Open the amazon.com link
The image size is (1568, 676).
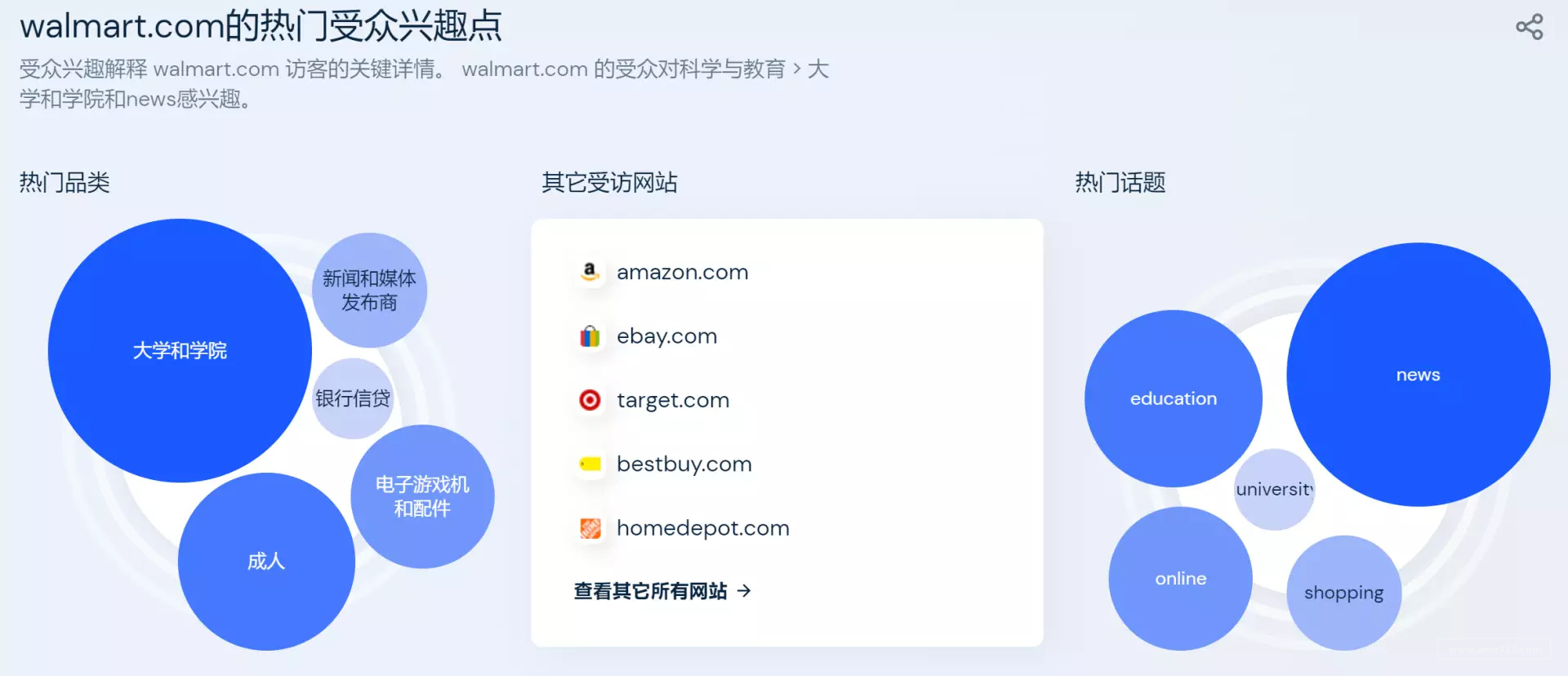click(682, 272)
